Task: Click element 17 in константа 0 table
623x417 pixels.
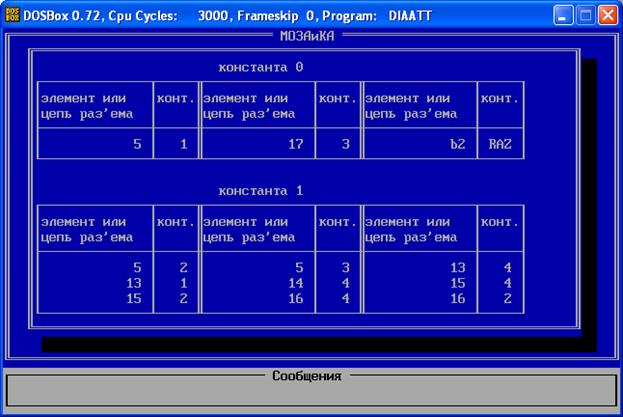Action: 296,144
